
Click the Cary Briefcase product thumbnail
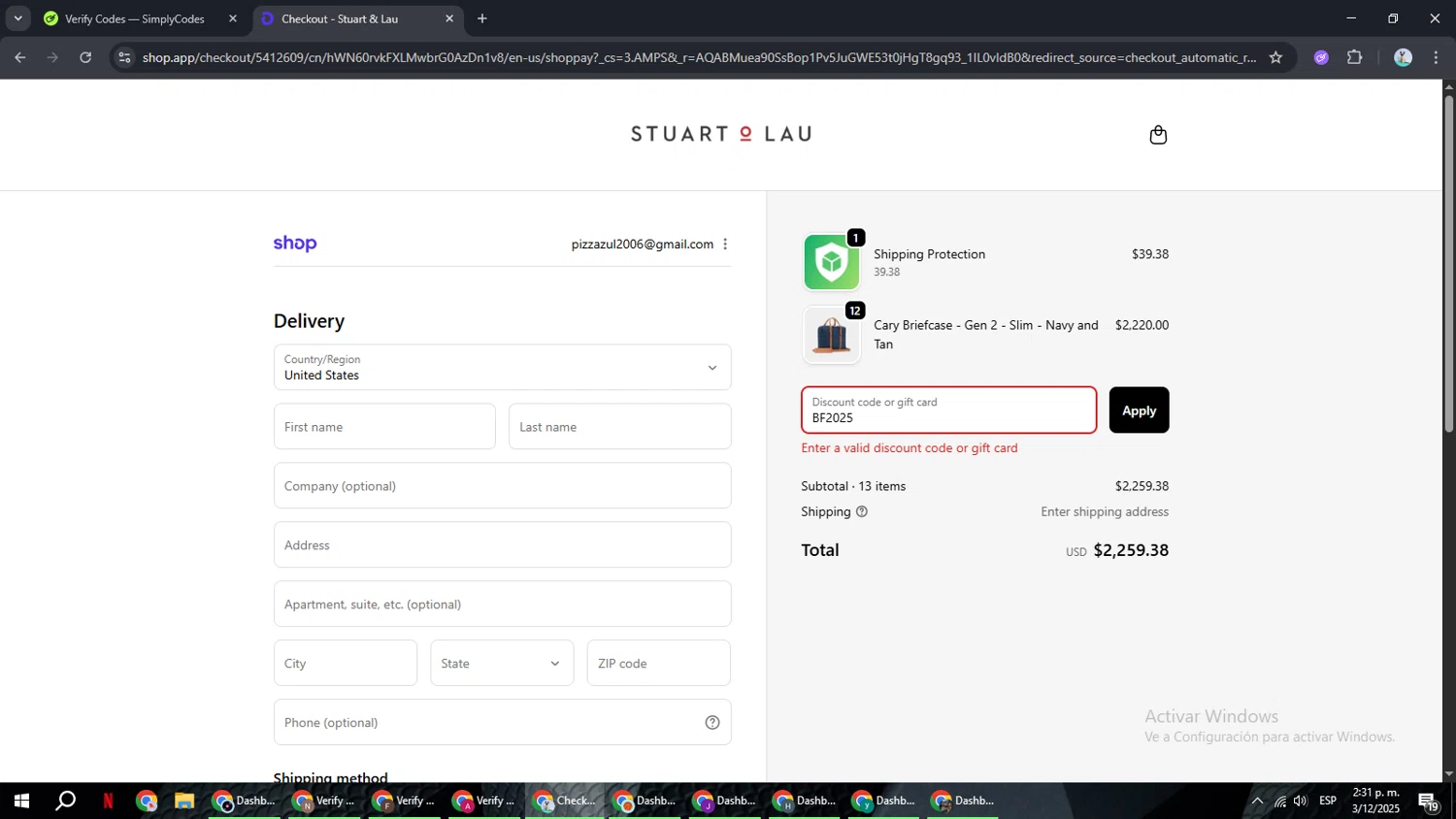click(832, 335)
